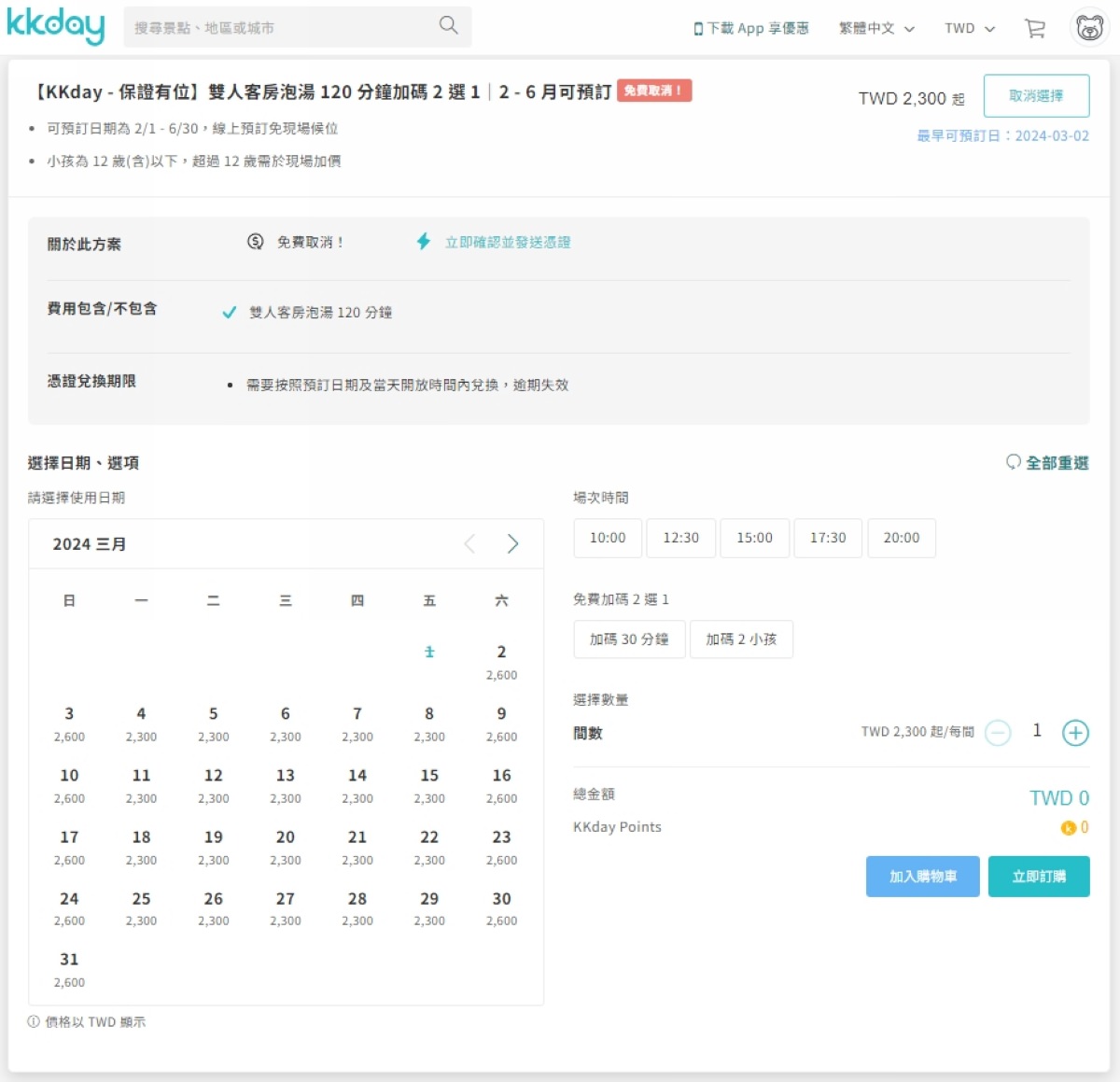Select March 11 on the calendar
This screenshot has width=1120, height=1082.
[x=141, y=785]
